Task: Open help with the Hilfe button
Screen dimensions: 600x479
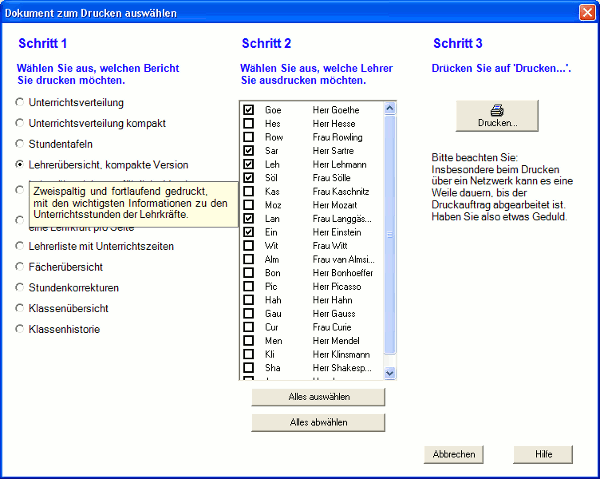Action: click(543, 454)
